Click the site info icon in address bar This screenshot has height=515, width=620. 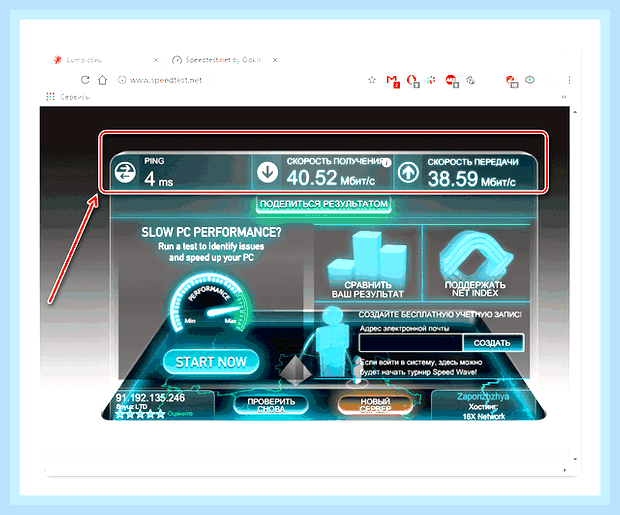[x=122, y=80]
